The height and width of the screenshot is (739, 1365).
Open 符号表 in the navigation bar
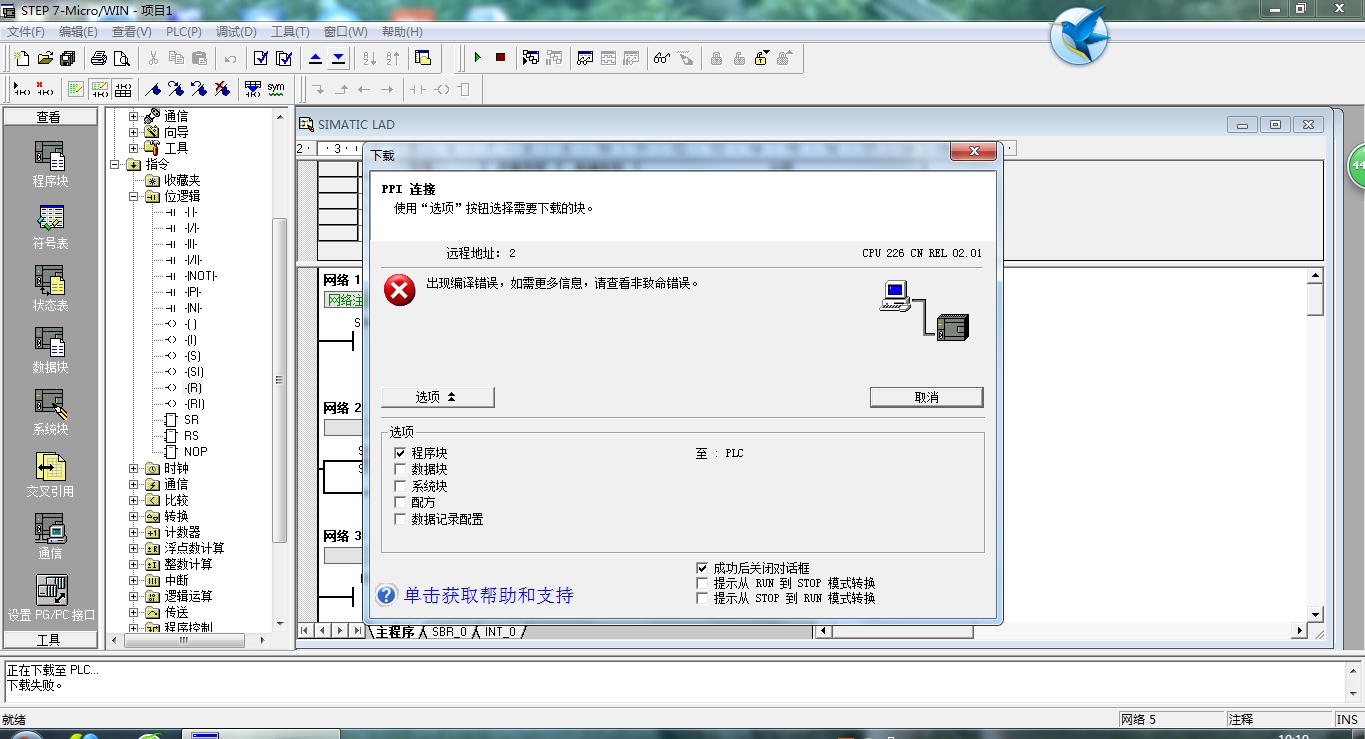point(49,227)
